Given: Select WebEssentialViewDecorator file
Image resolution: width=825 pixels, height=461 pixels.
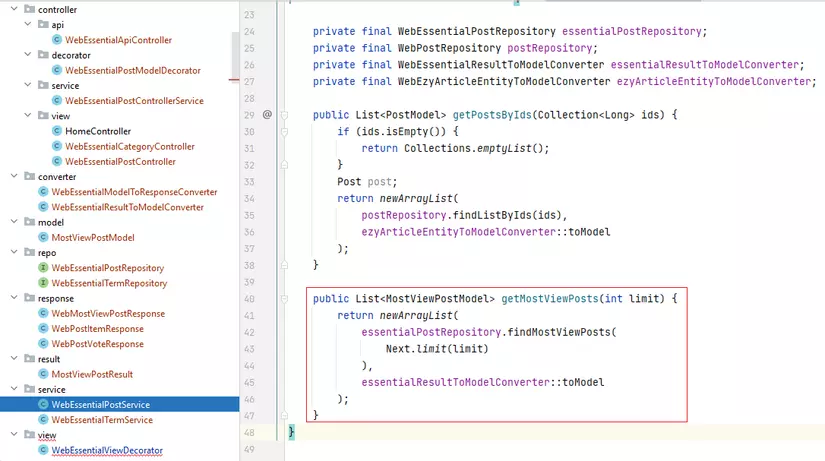Looking at the screenshot, I should tap(107, 450).
